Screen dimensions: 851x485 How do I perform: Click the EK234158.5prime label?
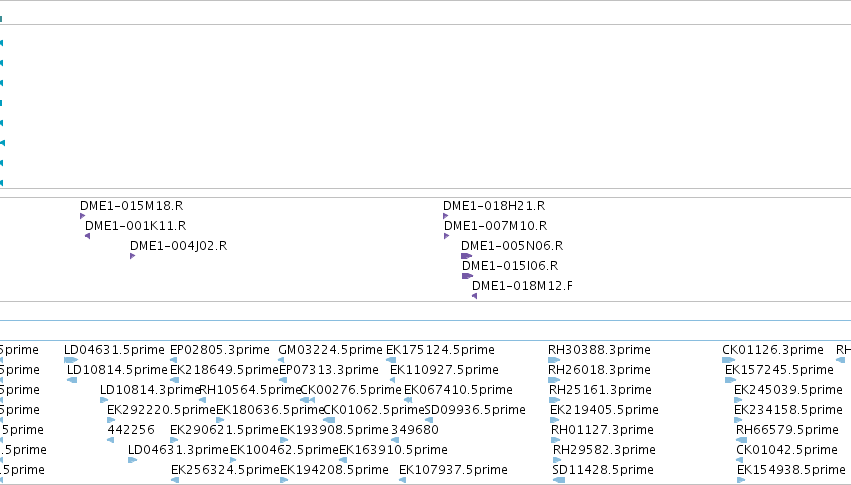click(788, 411)
